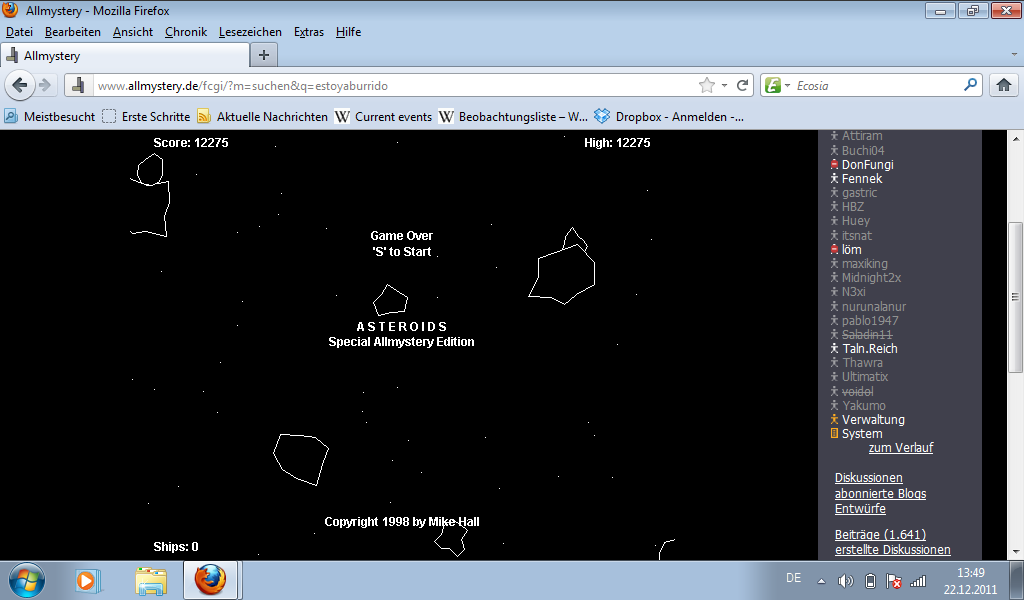Viewport: 1024px width, 600px height.
Task: Click user Taln.Reich in the sidebar
Action: (x=869, y=349)
